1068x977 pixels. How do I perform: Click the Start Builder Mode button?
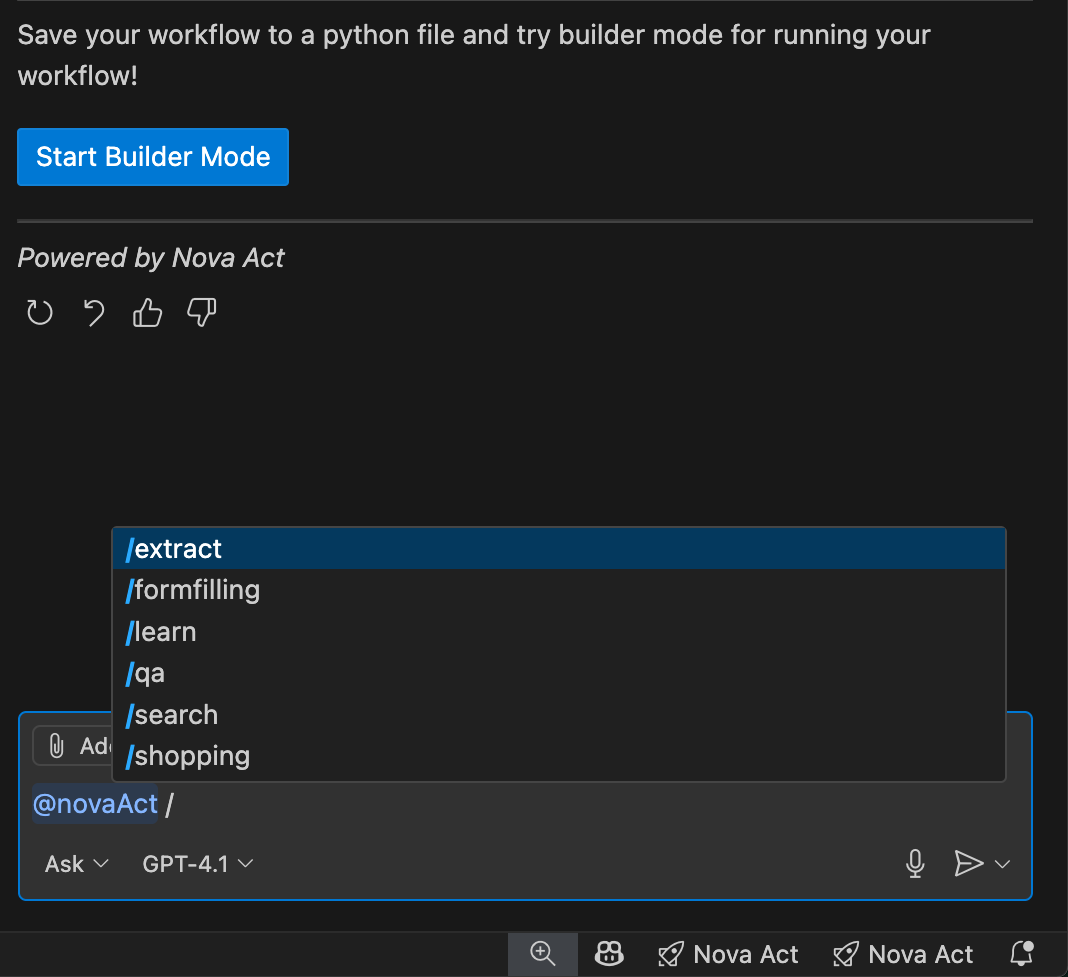tap(153, 157)
